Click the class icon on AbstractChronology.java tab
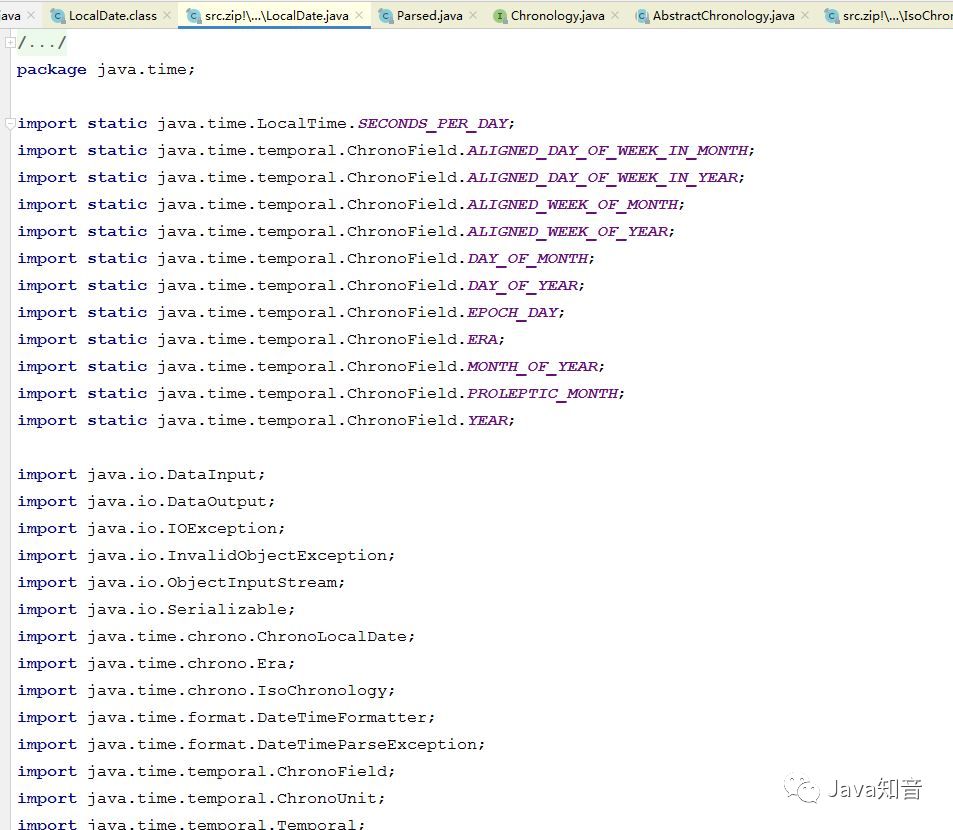 coord(642,16)
